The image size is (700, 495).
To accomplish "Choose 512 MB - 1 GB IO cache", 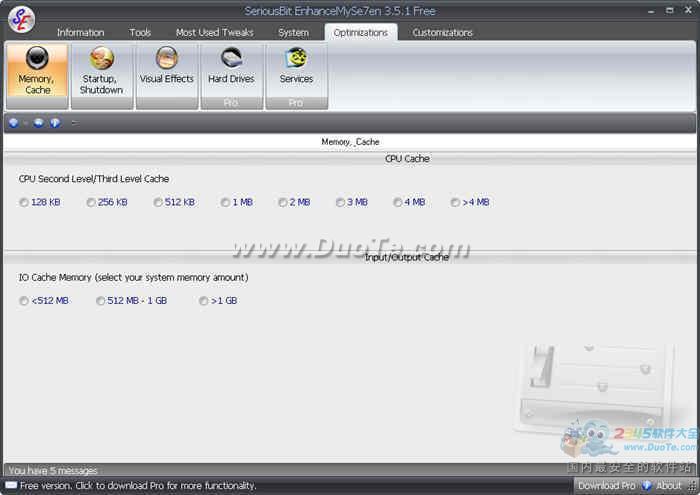I will [x=132, y=301].
